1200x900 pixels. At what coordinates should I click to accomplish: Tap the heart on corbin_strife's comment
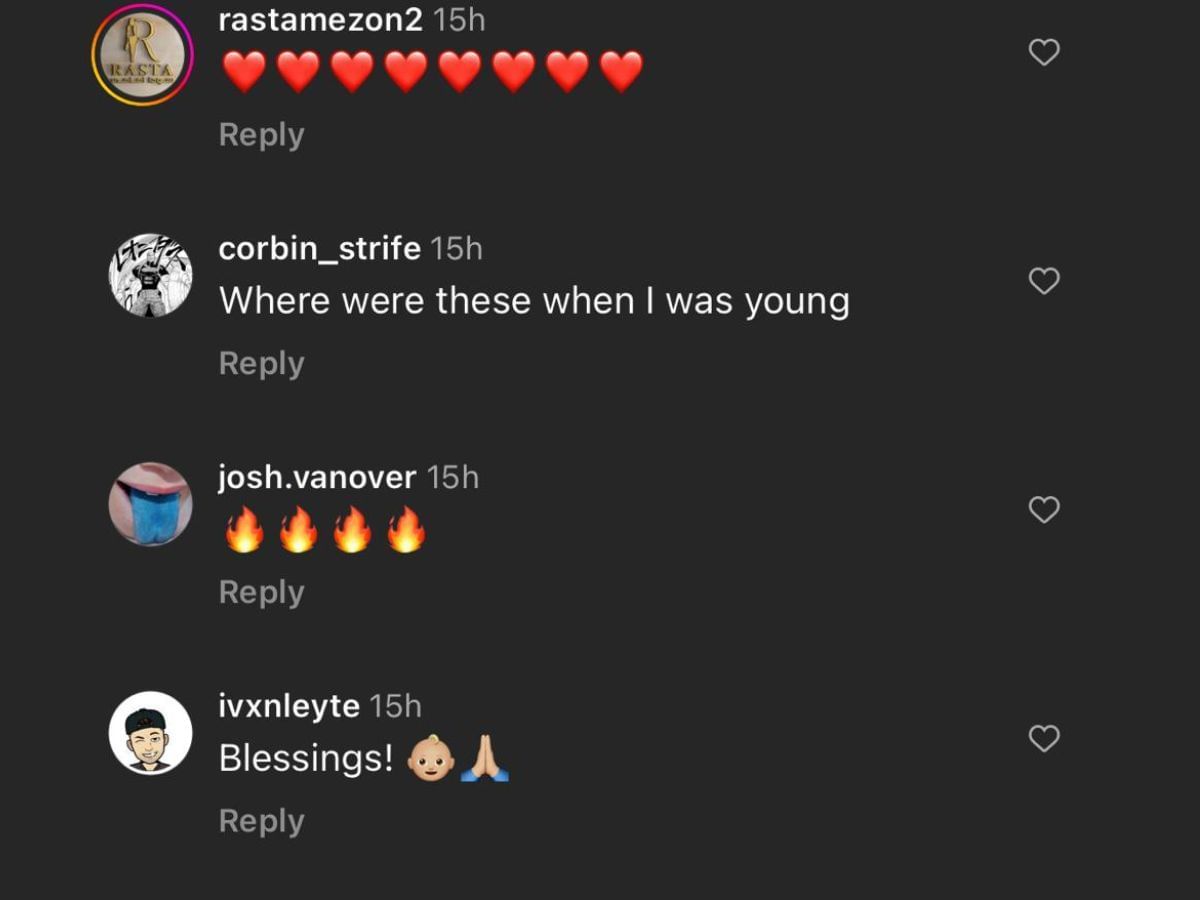point(1044,282)
